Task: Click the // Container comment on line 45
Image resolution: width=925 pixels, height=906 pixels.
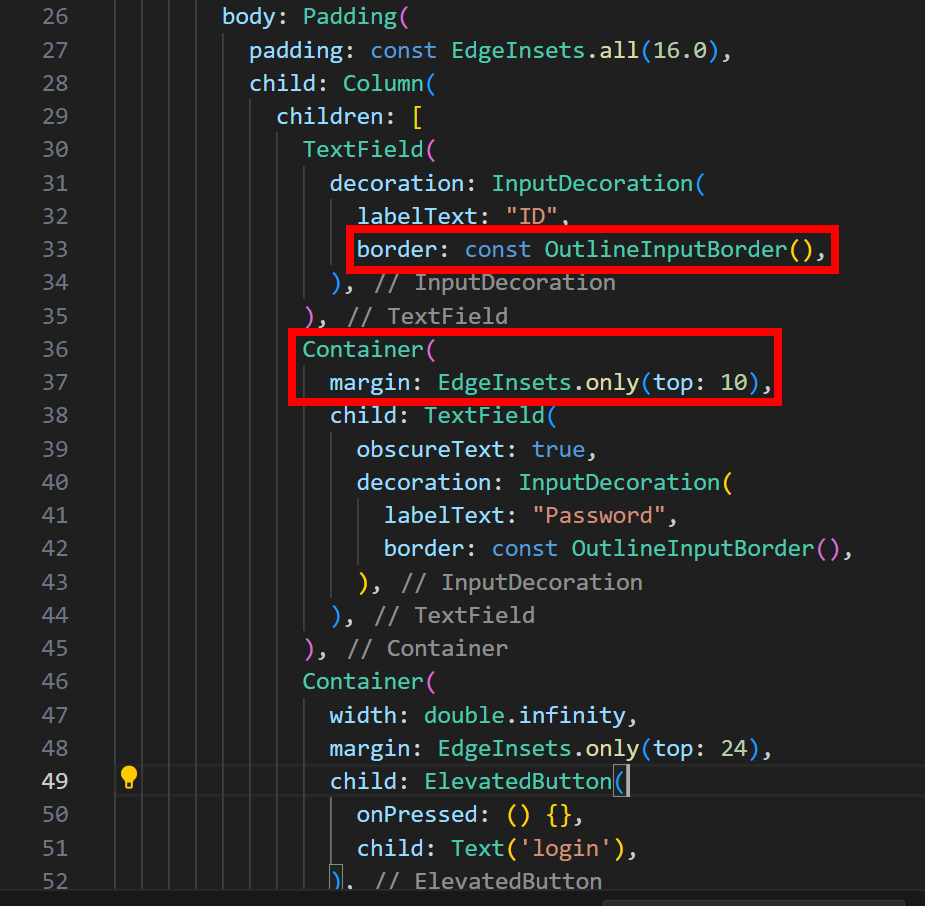Action: click(427, 648)
